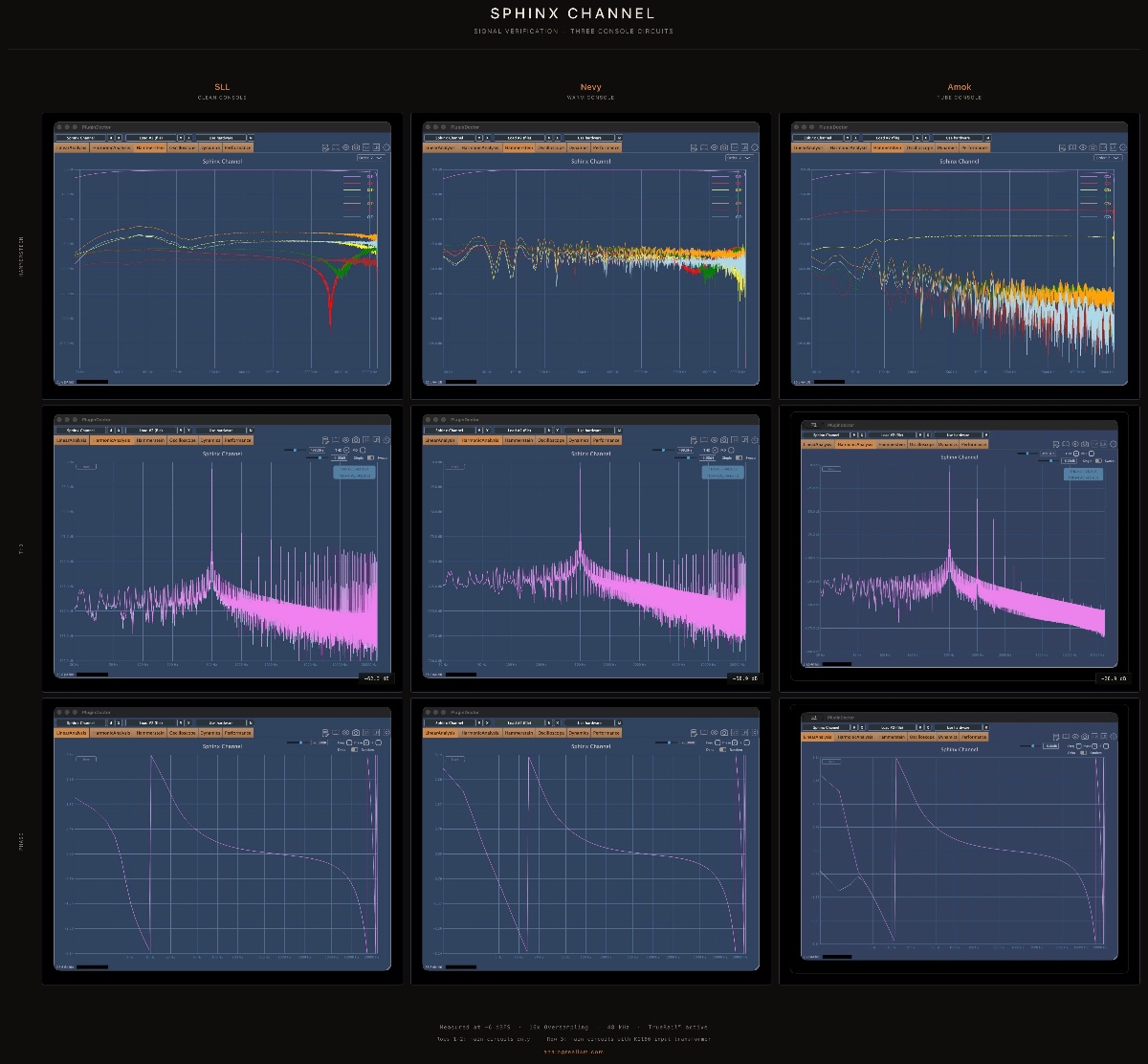Click the gear icon in SLL phase screenshot
The image size is (1148, 1064).
click(386, 733)
